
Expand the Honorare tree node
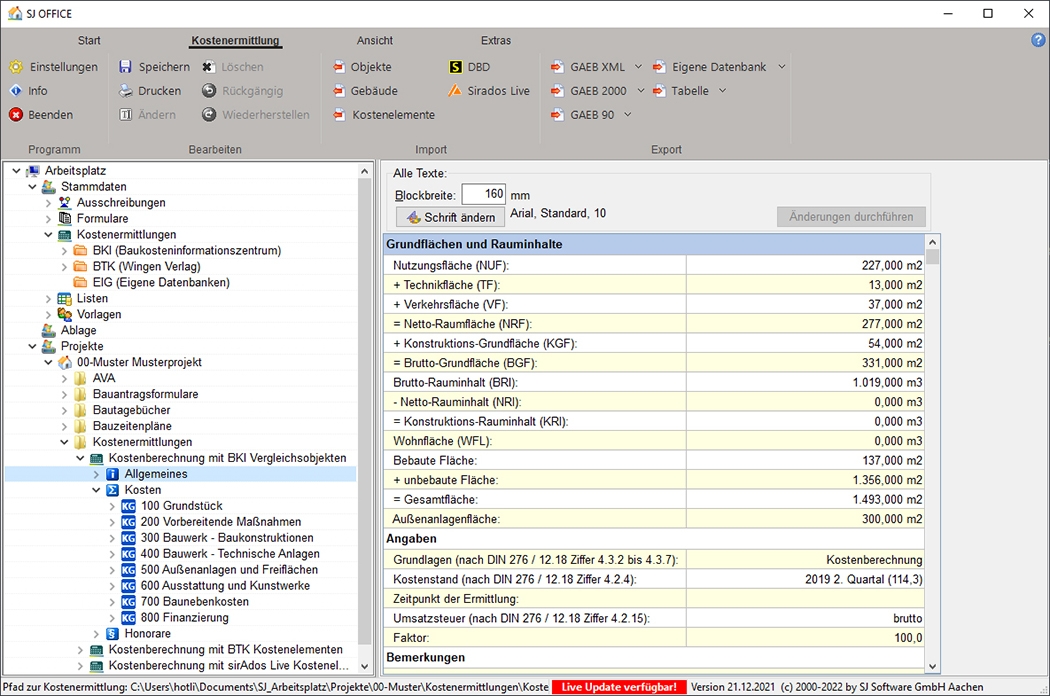97,634
